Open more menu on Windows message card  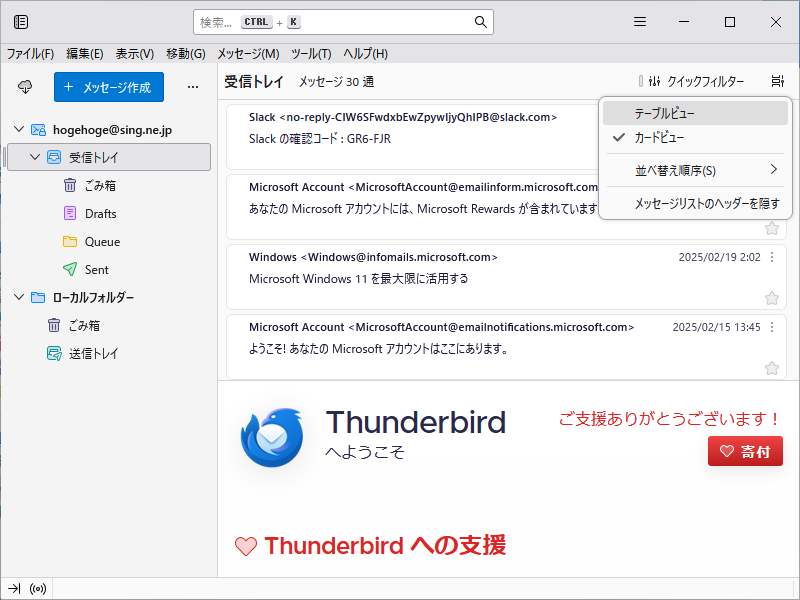click(772, 257)
